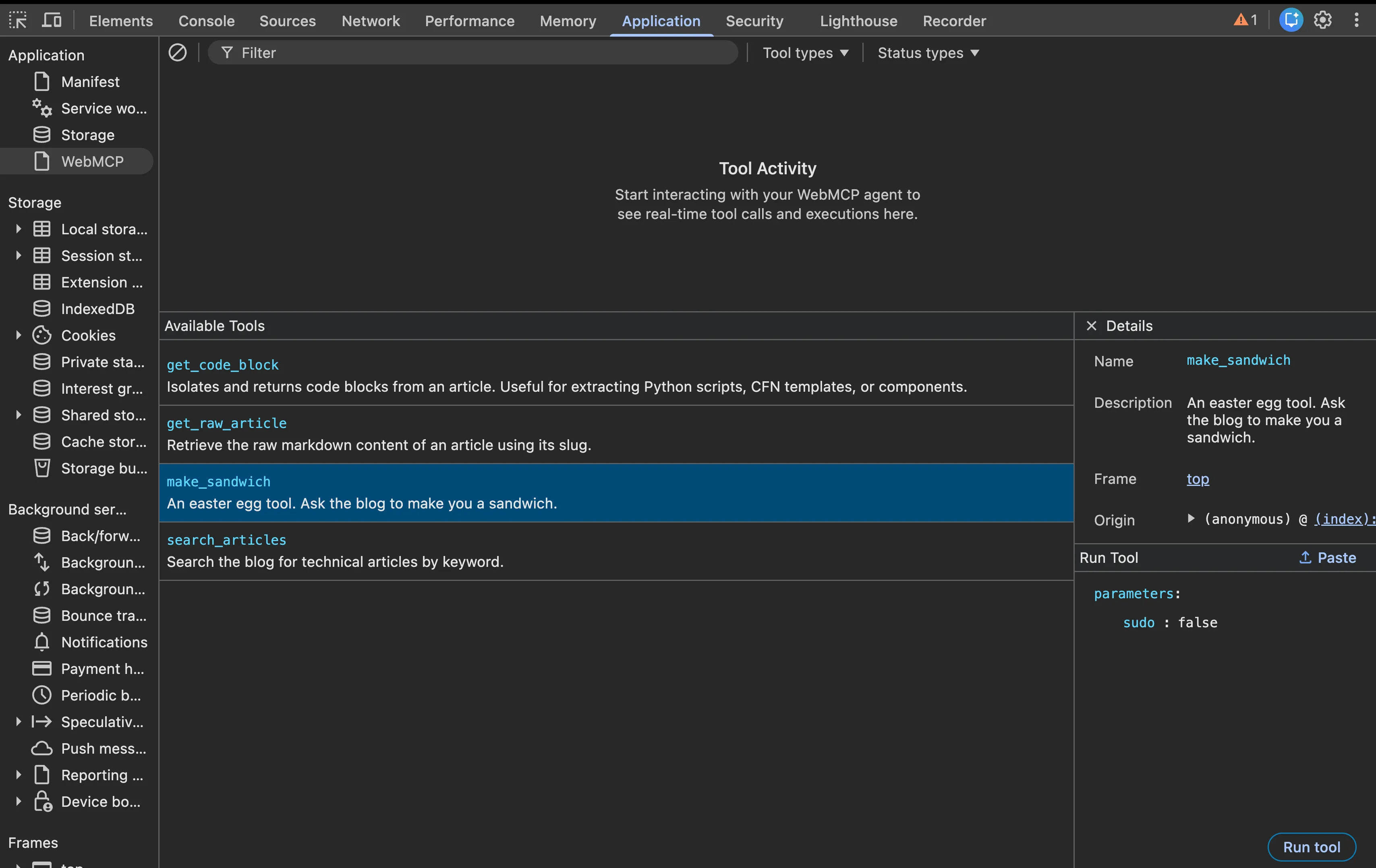Switch to the Lighthouse tab
The image size is (1376, 868).
tap(858, 21)
